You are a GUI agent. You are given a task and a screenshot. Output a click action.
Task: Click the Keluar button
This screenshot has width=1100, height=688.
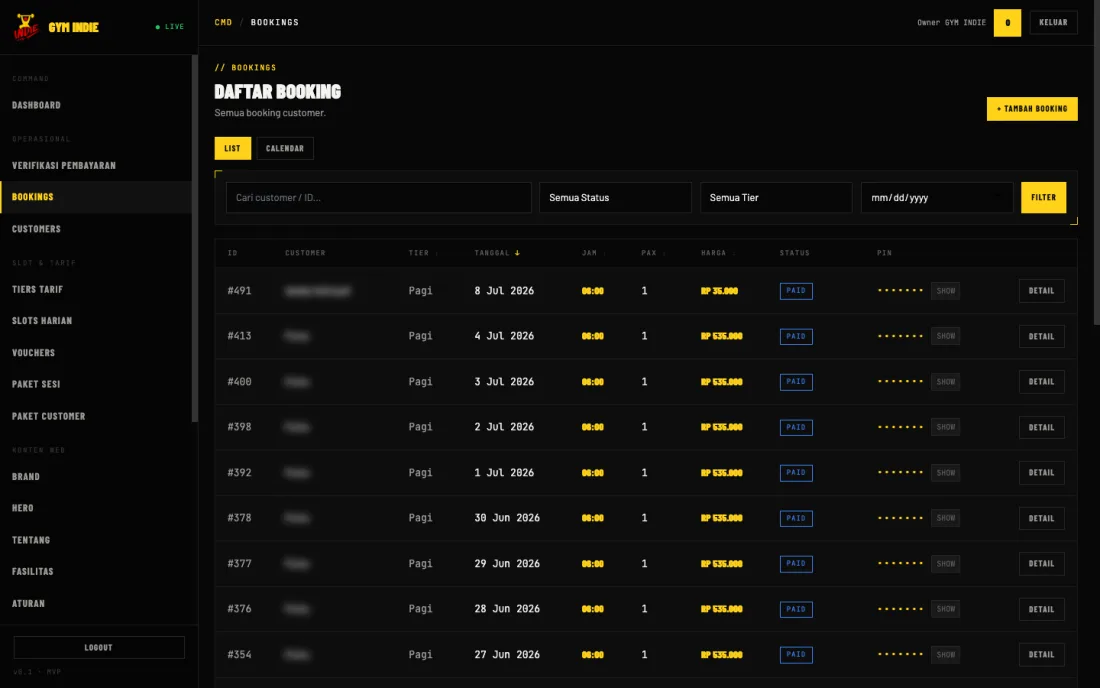coord(1053,22)
